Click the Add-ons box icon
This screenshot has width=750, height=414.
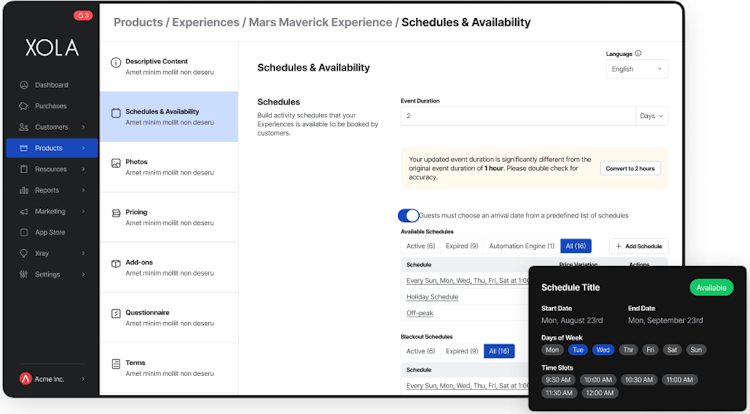[x=116, y=263]
